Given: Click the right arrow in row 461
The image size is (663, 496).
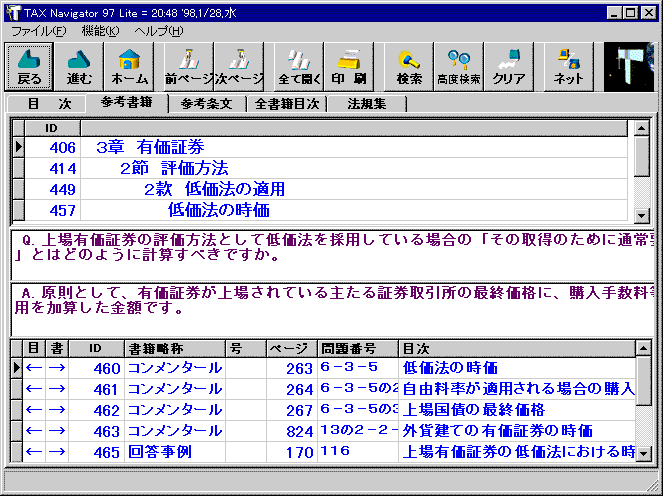Looking at the screenshot, I should pyautogui.click(x=57, y=389).
